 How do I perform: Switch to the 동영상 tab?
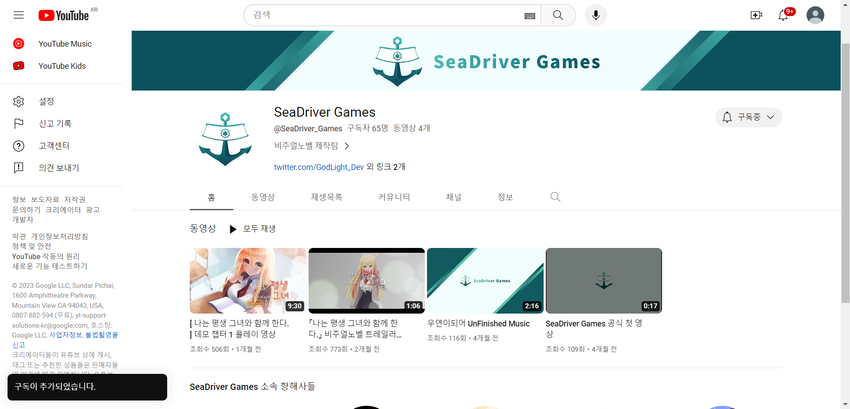click(x=263, y=197)
